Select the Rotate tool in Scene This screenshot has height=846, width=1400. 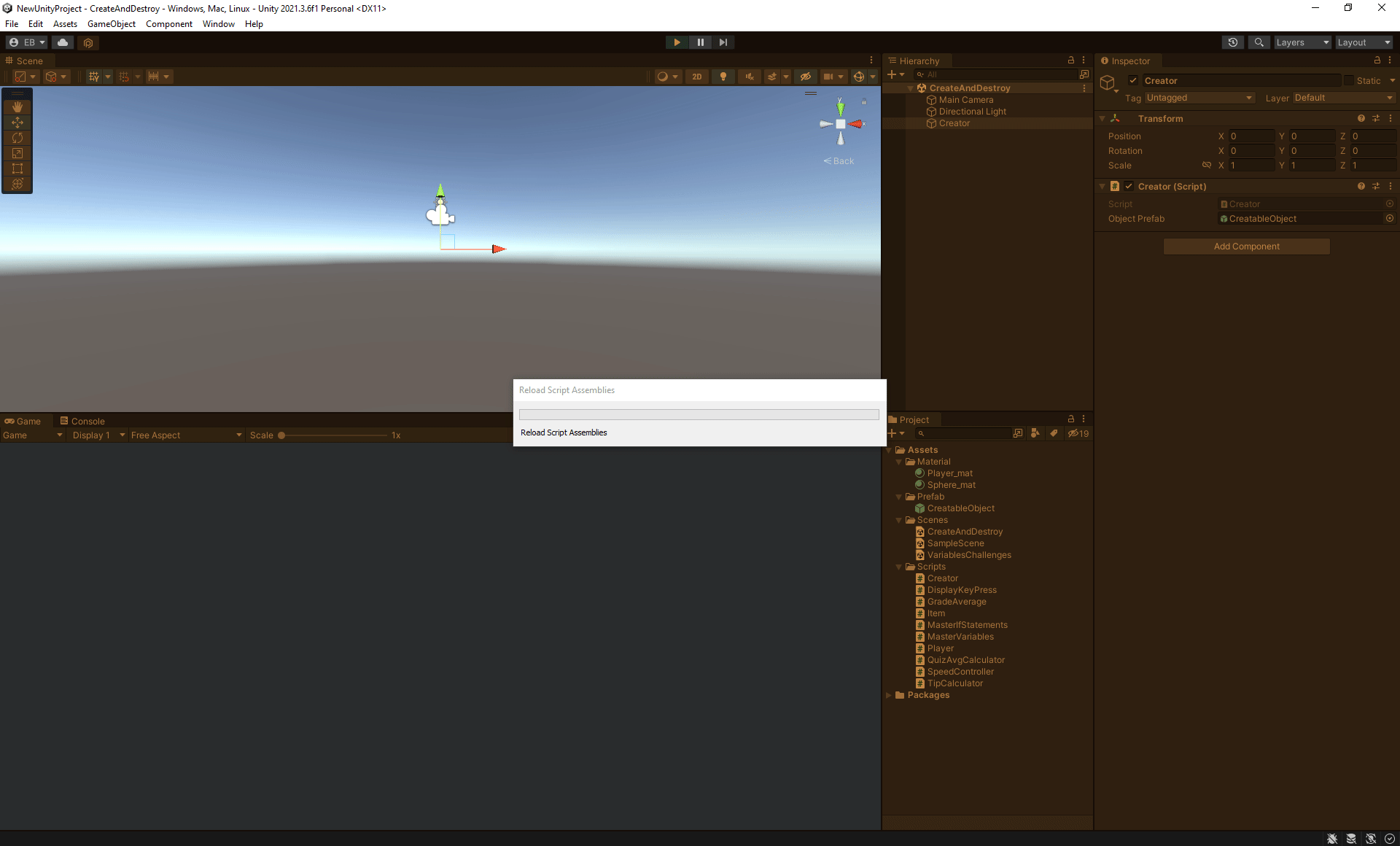coord(17,138)
